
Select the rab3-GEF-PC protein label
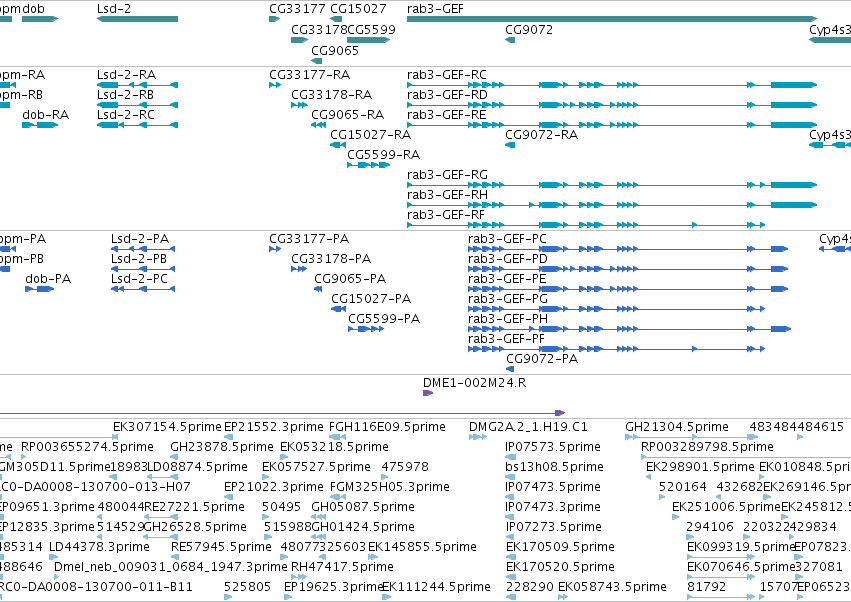[x=507, y=239]
